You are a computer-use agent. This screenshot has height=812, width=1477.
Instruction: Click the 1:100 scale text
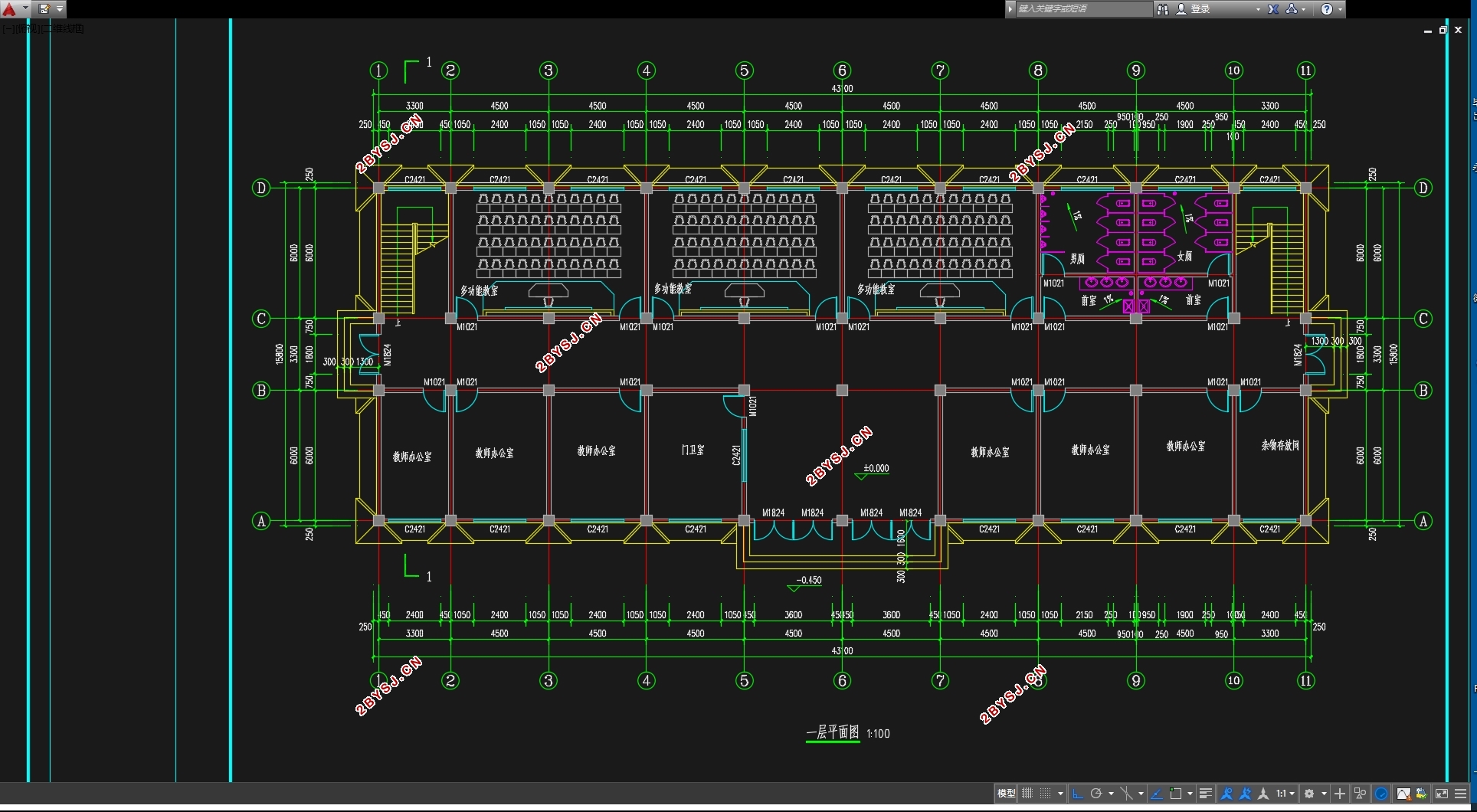click(878, 734)
